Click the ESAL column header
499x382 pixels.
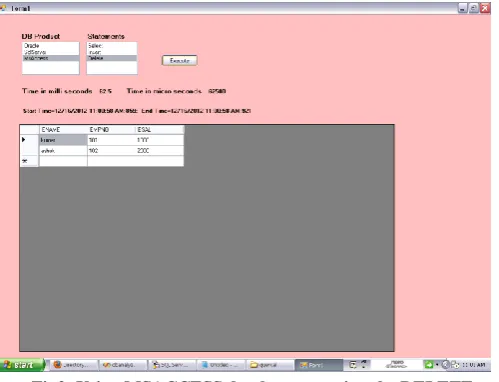coord(159,129)
